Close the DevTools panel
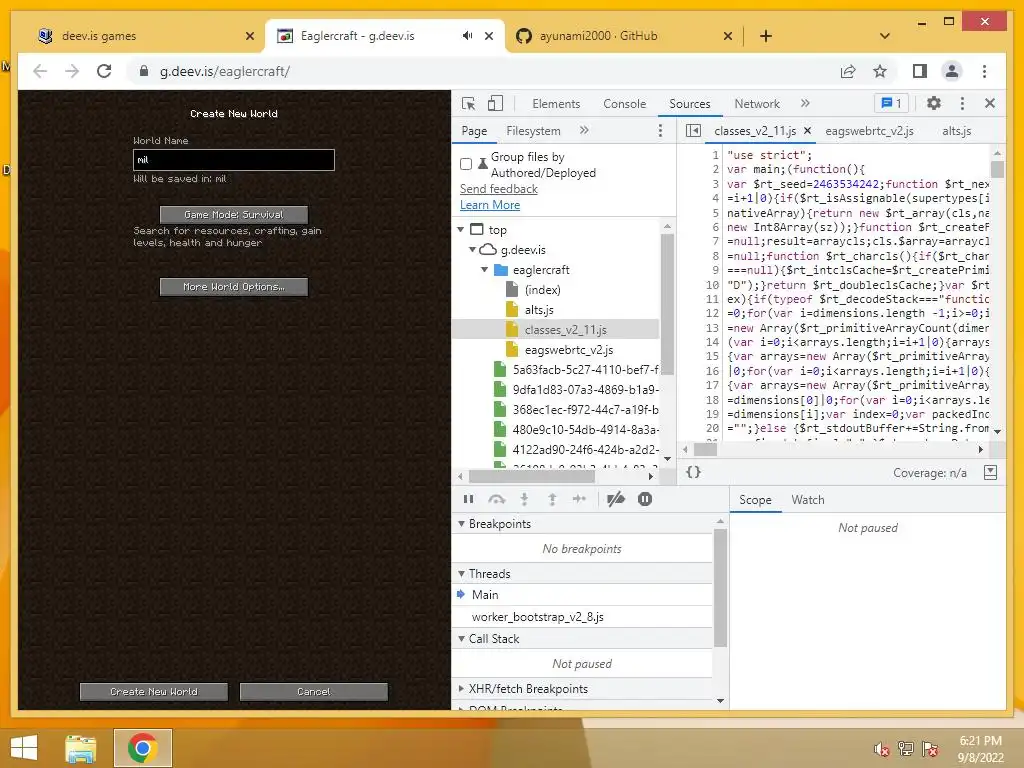Image resolution: width=1024 pixels, height=768 pixels. pos(990,103)
